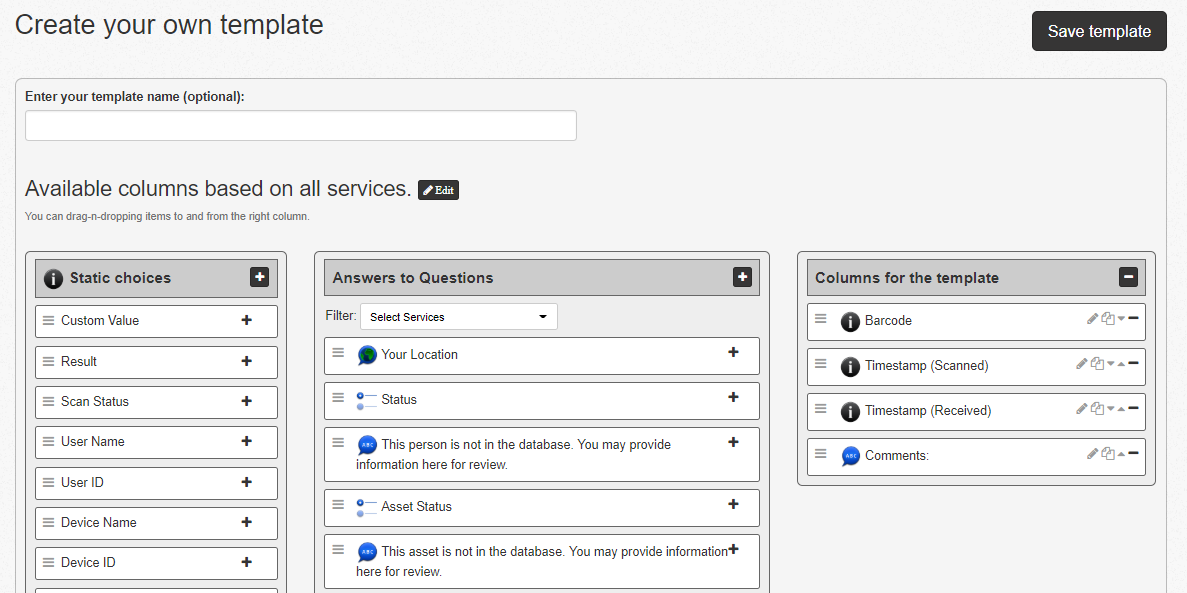Focus the template name input field
Image resolution: width=1187 pixels, height=593 pixels.
click(301, 125)
